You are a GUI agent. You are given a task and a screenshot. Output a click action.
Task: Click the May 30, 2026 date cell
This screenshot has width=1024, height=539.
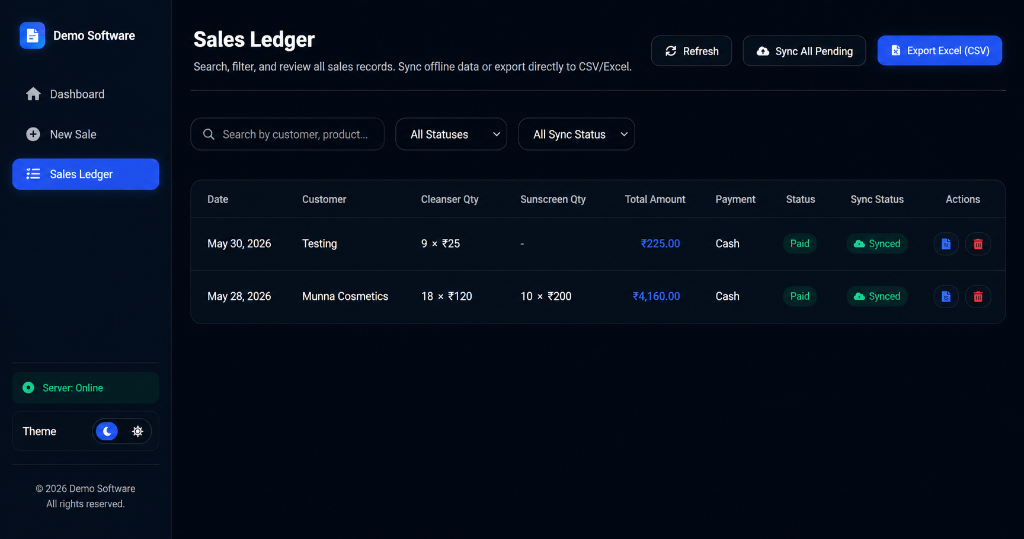[x=239, y=244]
